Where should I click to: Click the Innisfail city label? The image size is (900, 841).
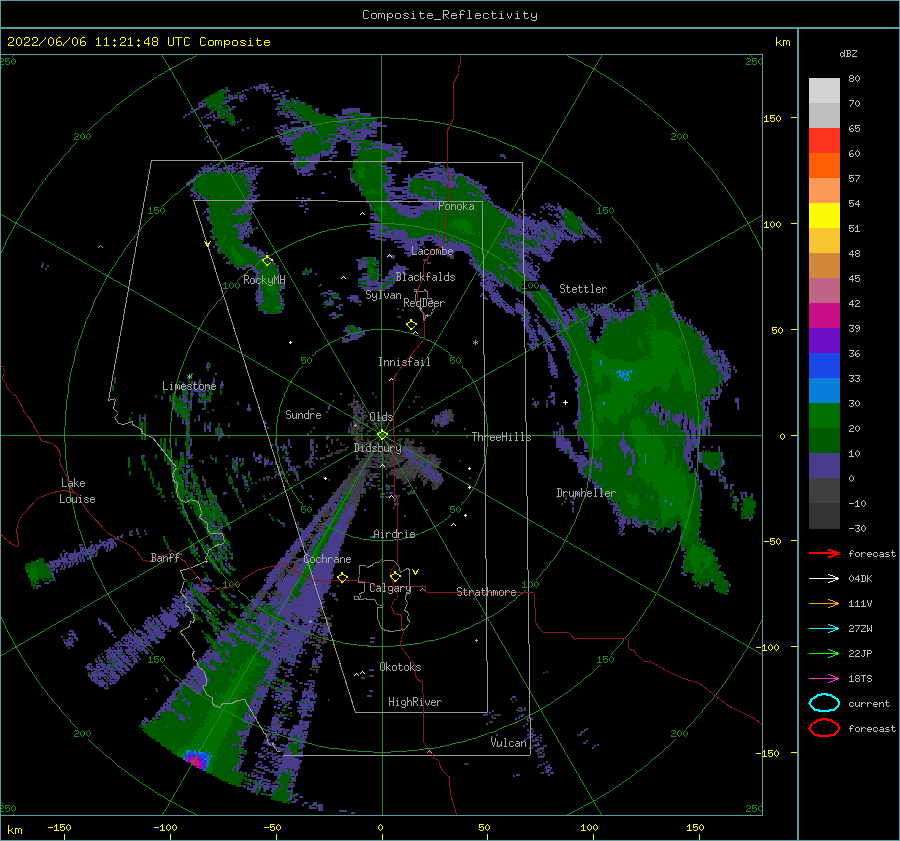click(x=404, y=362)
